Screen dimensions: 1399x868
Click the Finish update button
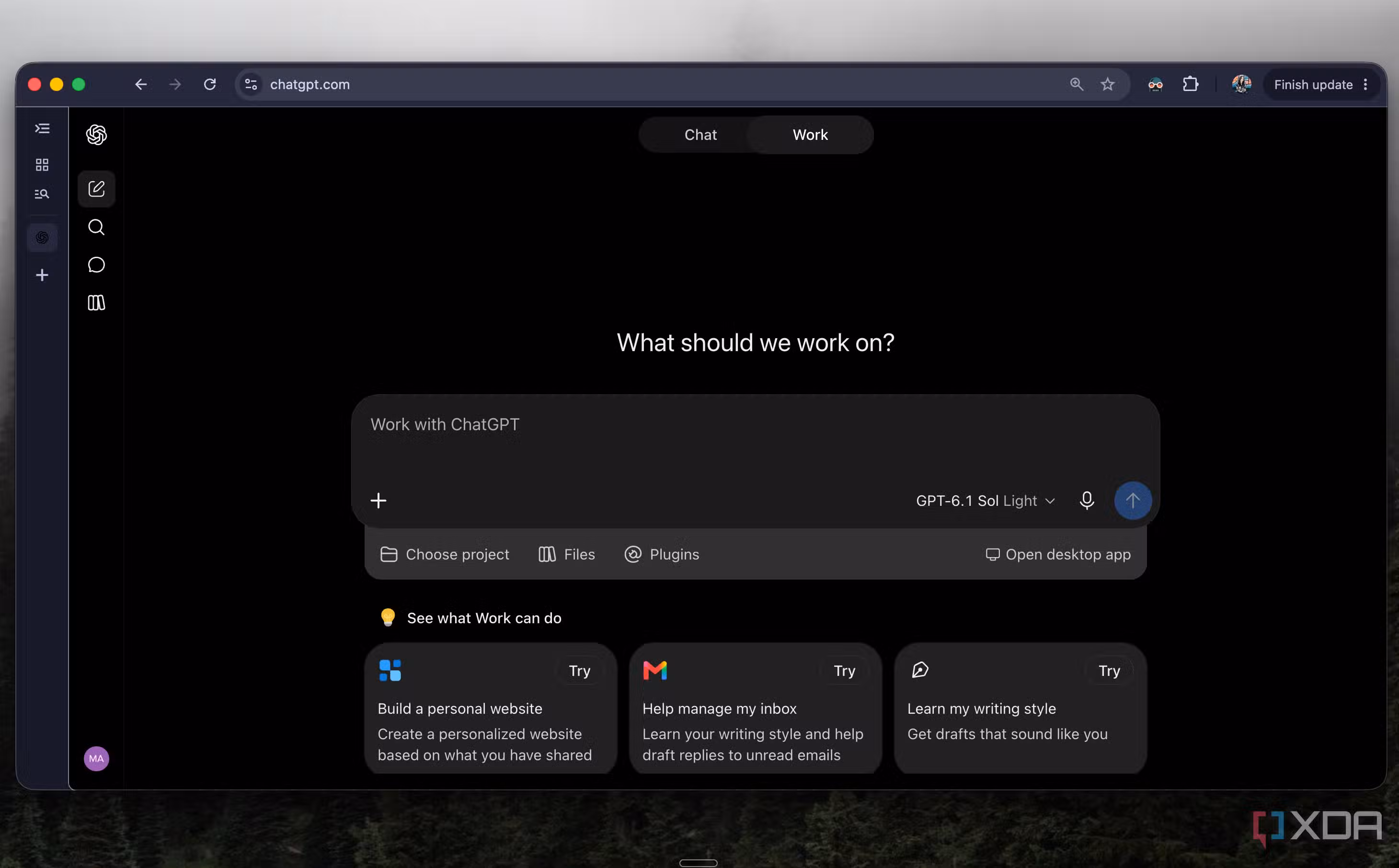[x=1313, y=84]
